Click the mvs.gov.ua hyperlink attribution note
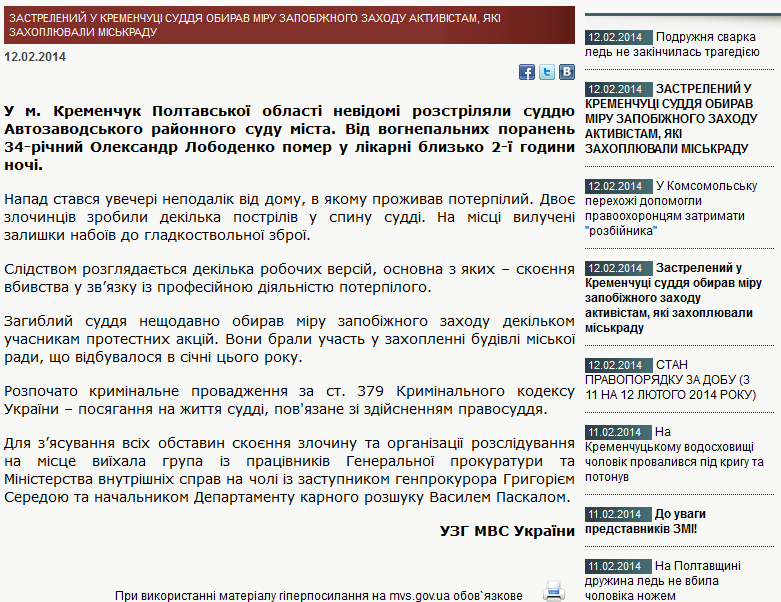 pos(318,595)
